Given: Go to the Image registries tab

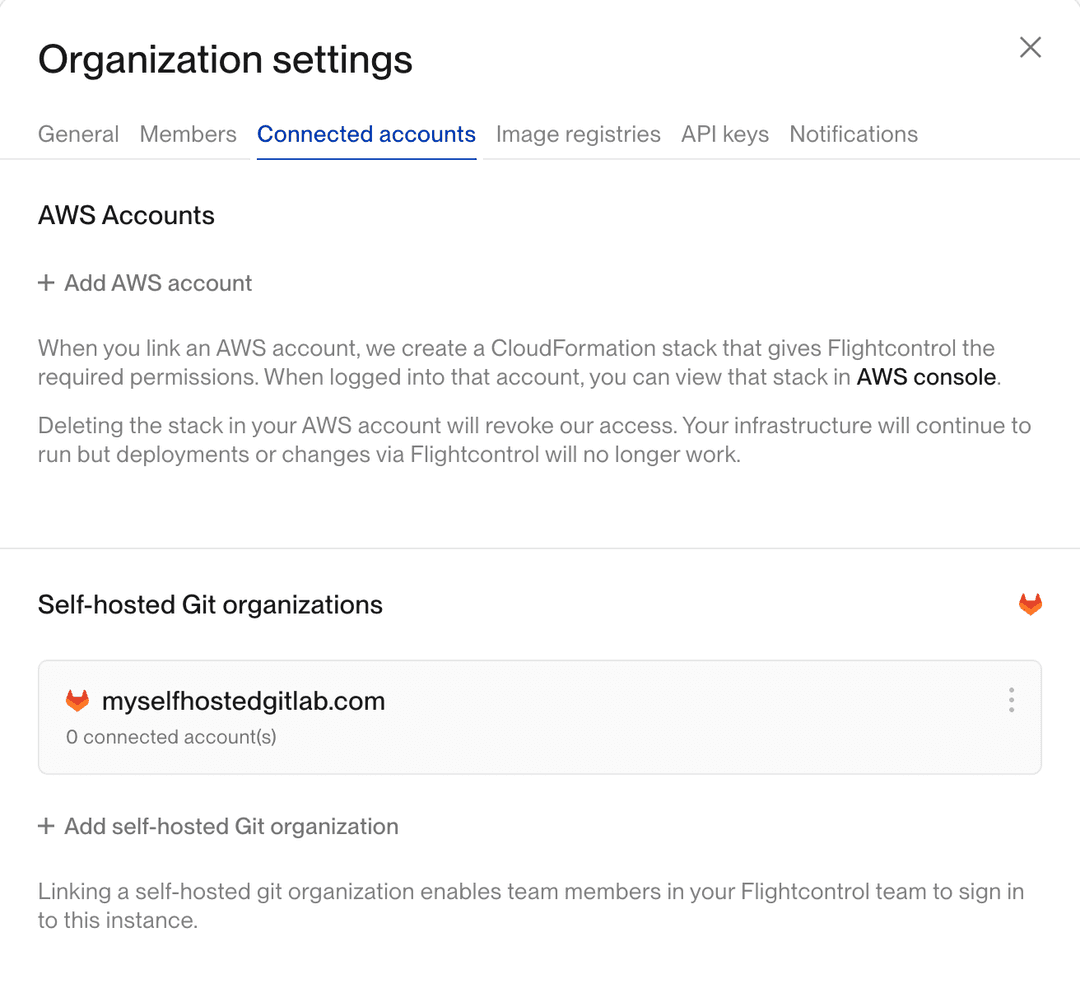Looking at the screenshot, I should pos(578,134).
